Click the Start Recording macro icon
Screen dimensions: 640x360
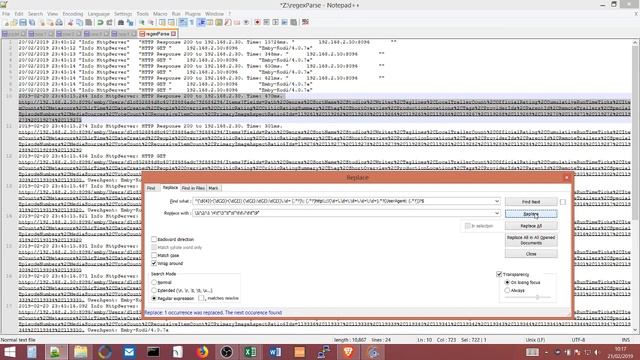257,22
